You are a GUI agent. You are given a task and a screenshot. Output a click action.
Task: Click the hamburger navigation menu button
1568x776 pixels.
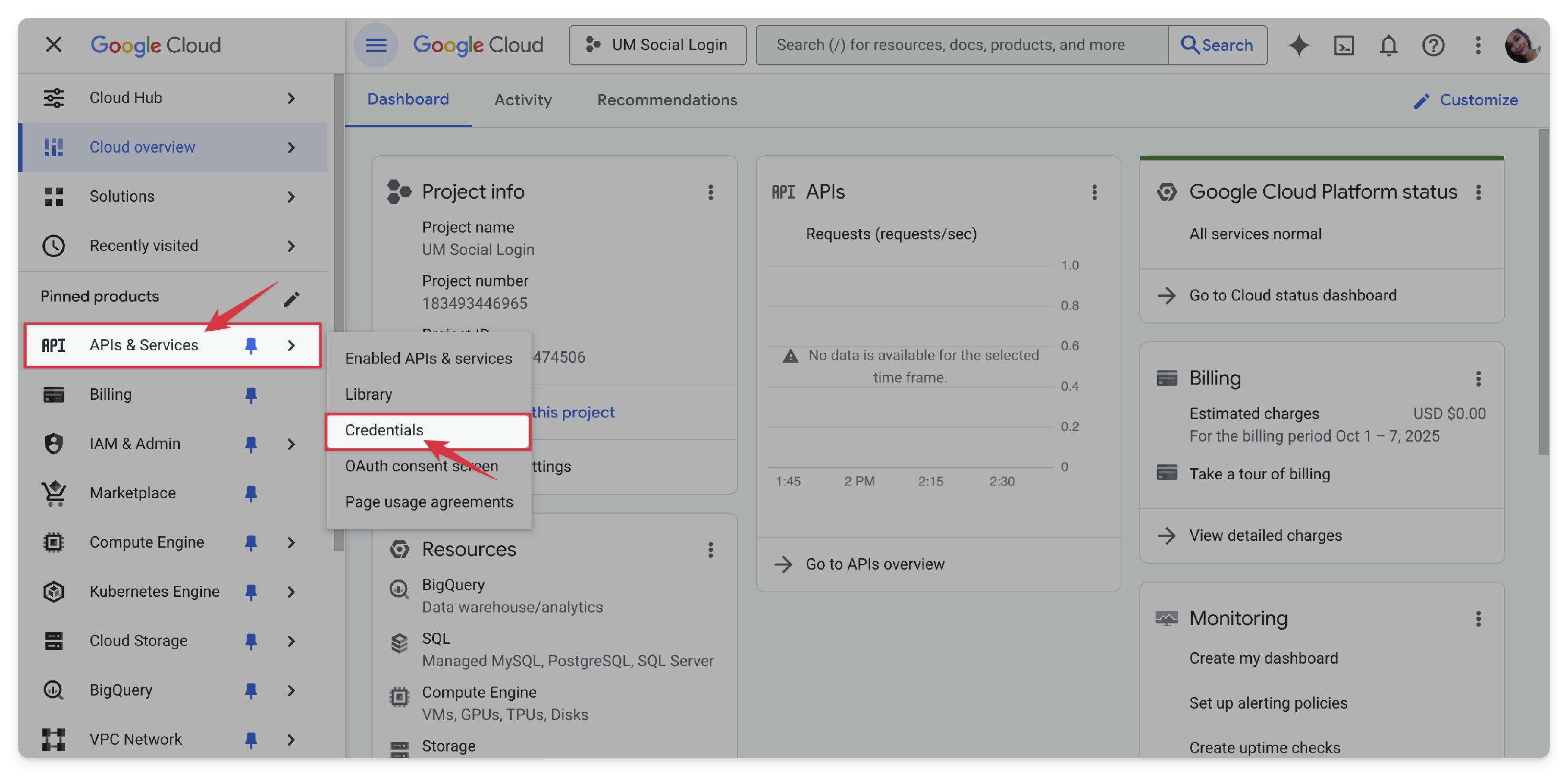pos(376,45)
